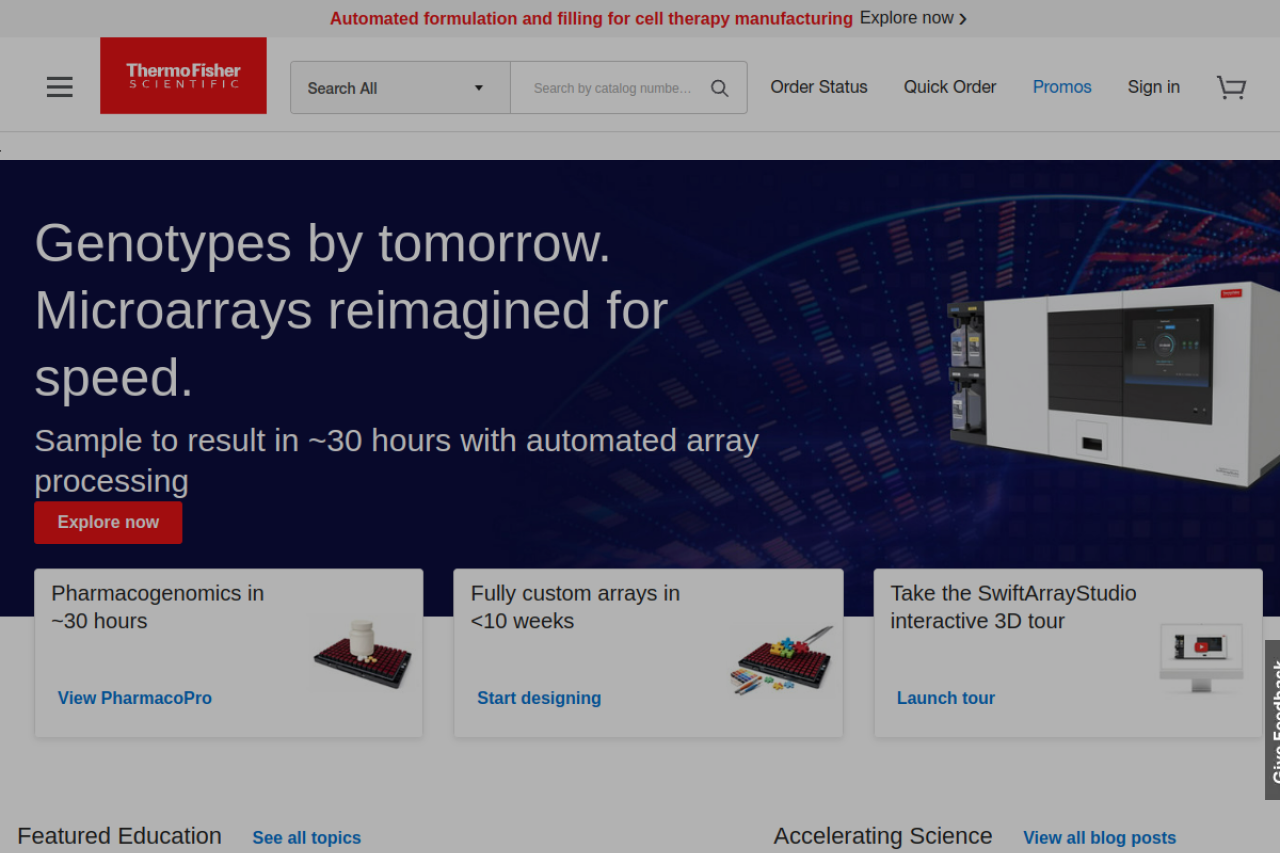Image resolution: width=1280 pixels, height=853 pixels.
Task: Open View all blog posts link
Action: [1099, 838]
